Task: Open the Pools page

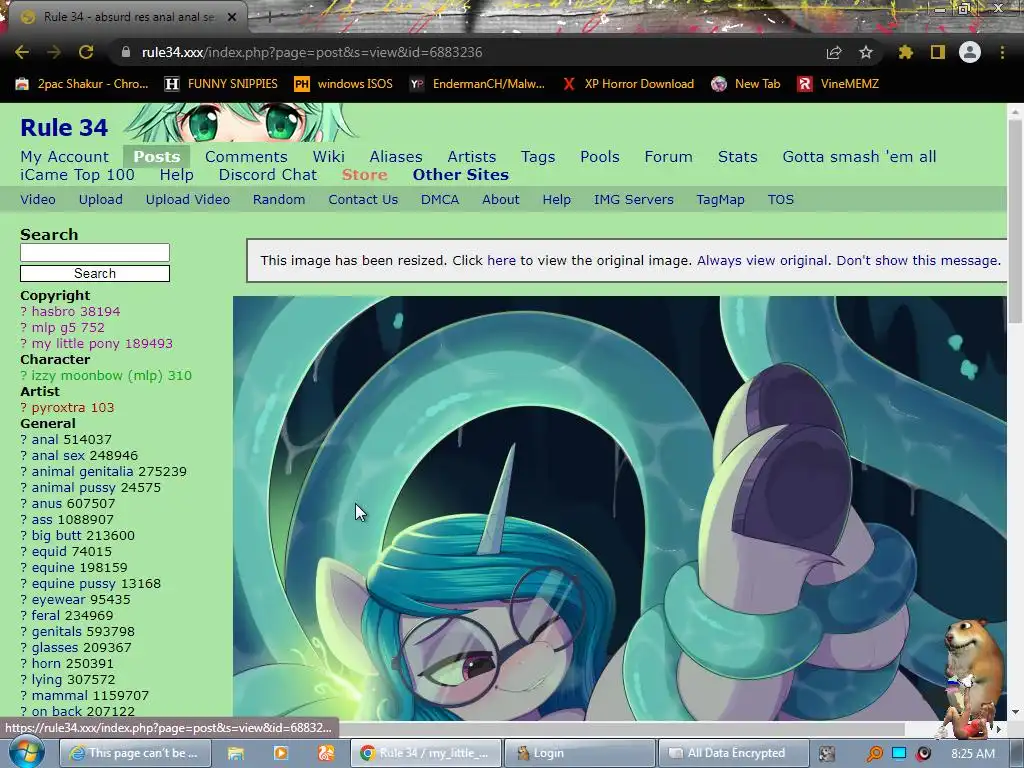Action: click(x=600, y=157)
